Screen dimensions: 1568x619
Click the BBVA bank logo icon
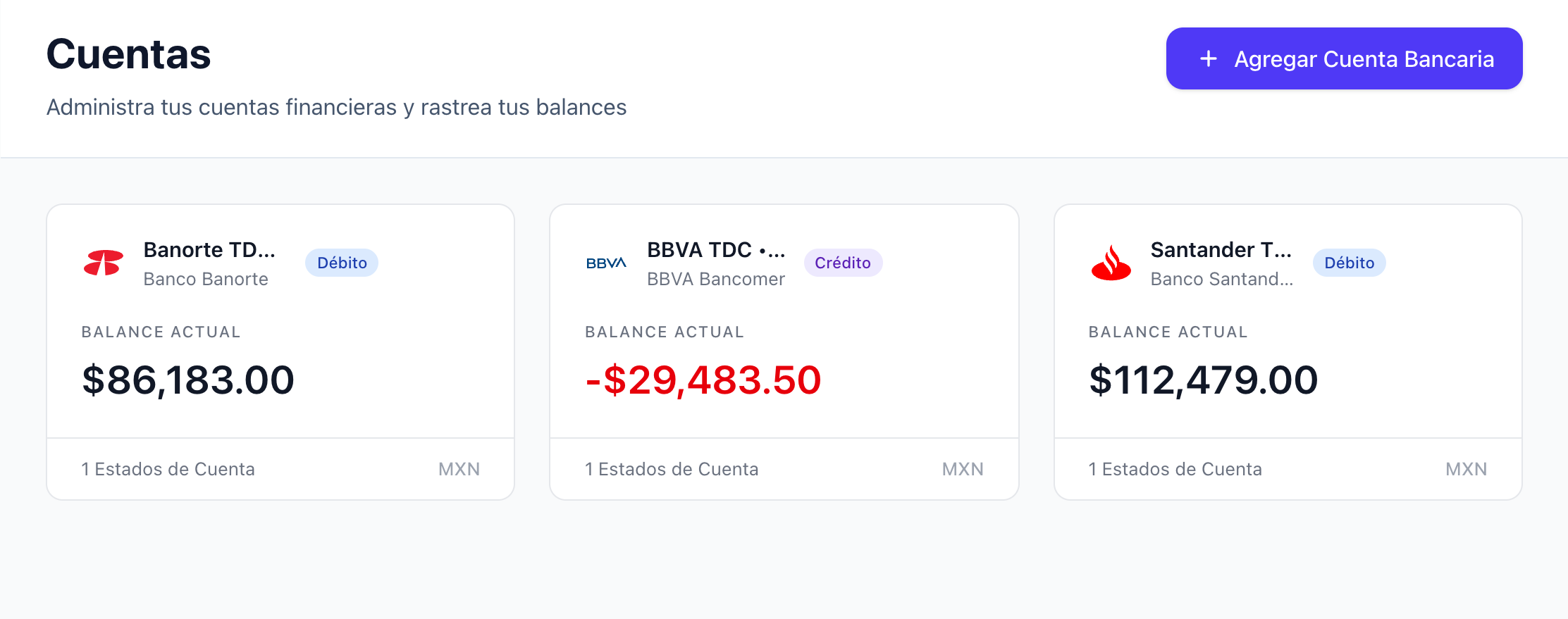[606, 263]
